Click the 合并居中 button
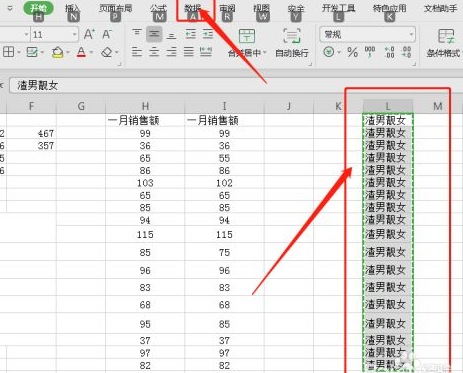The image size is (463, 373). pos(247,43)
